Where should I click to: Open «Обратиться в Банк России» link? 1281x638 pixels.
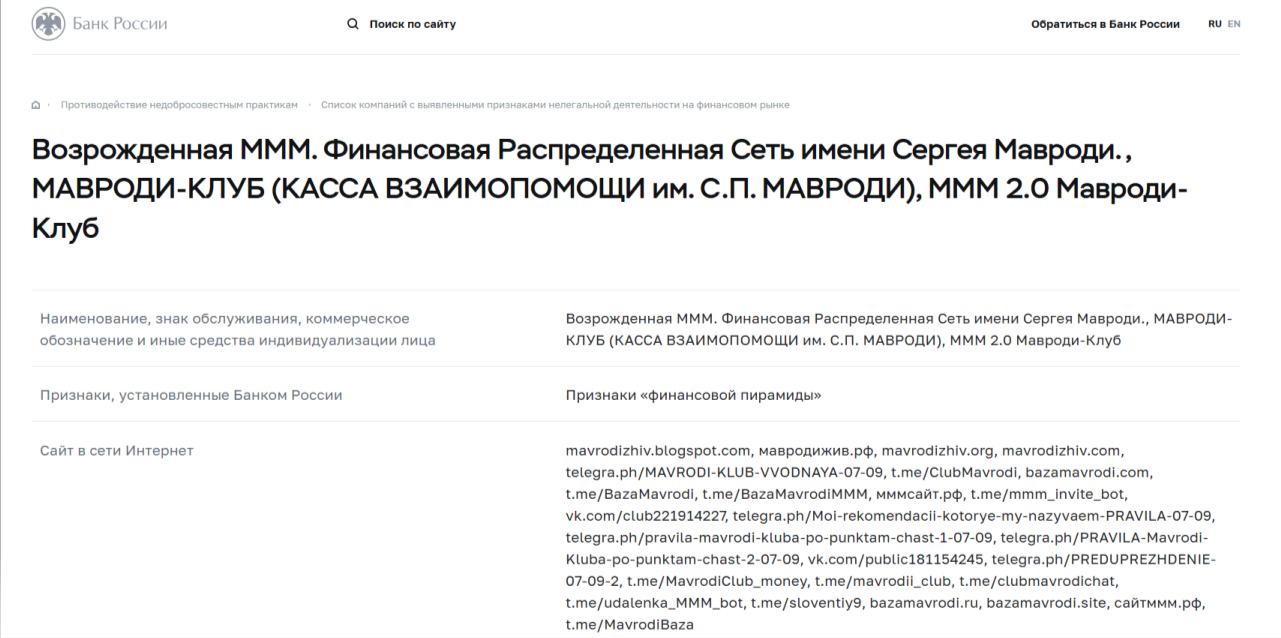(x=1105, y=24)
